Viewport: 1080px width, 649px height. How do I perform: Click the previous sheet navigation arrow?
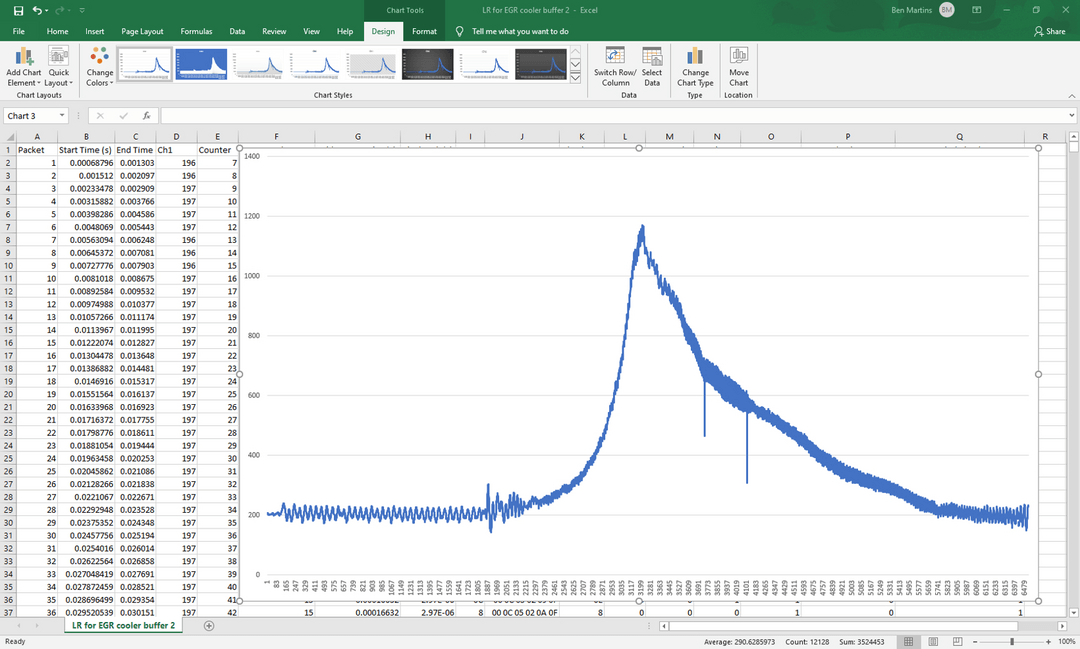(19, 626)
